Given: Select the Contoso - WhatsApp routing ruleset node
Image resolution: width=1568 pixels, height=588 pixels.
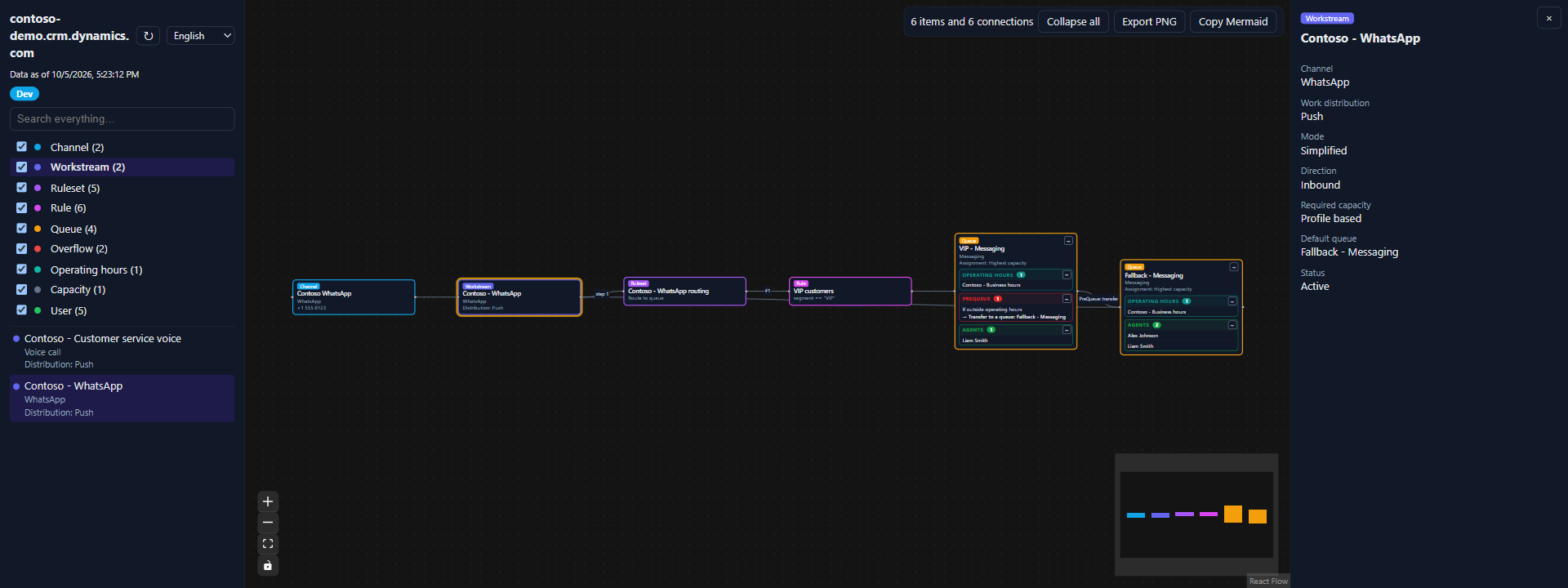Looking at the screenshot, I should pyautogui.click(x=684, y=292).
